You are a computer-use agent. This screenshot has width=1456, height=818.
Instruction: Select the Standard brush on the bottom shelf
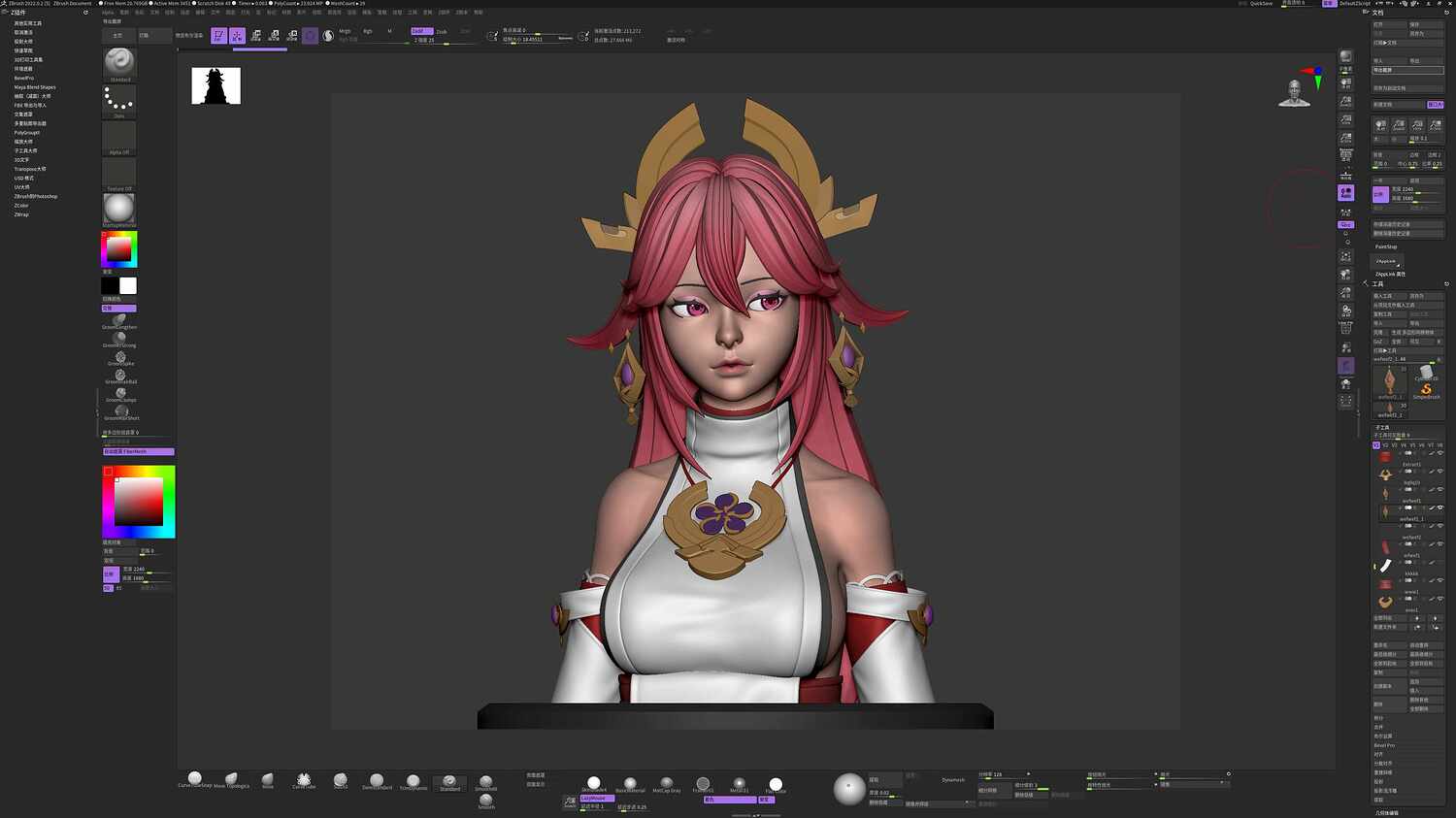tap(448, 781)
